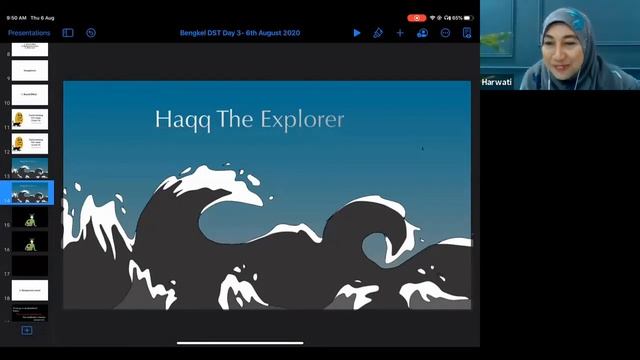
Task: Select the wave illustration on the slide
Action: click(267, 237)
